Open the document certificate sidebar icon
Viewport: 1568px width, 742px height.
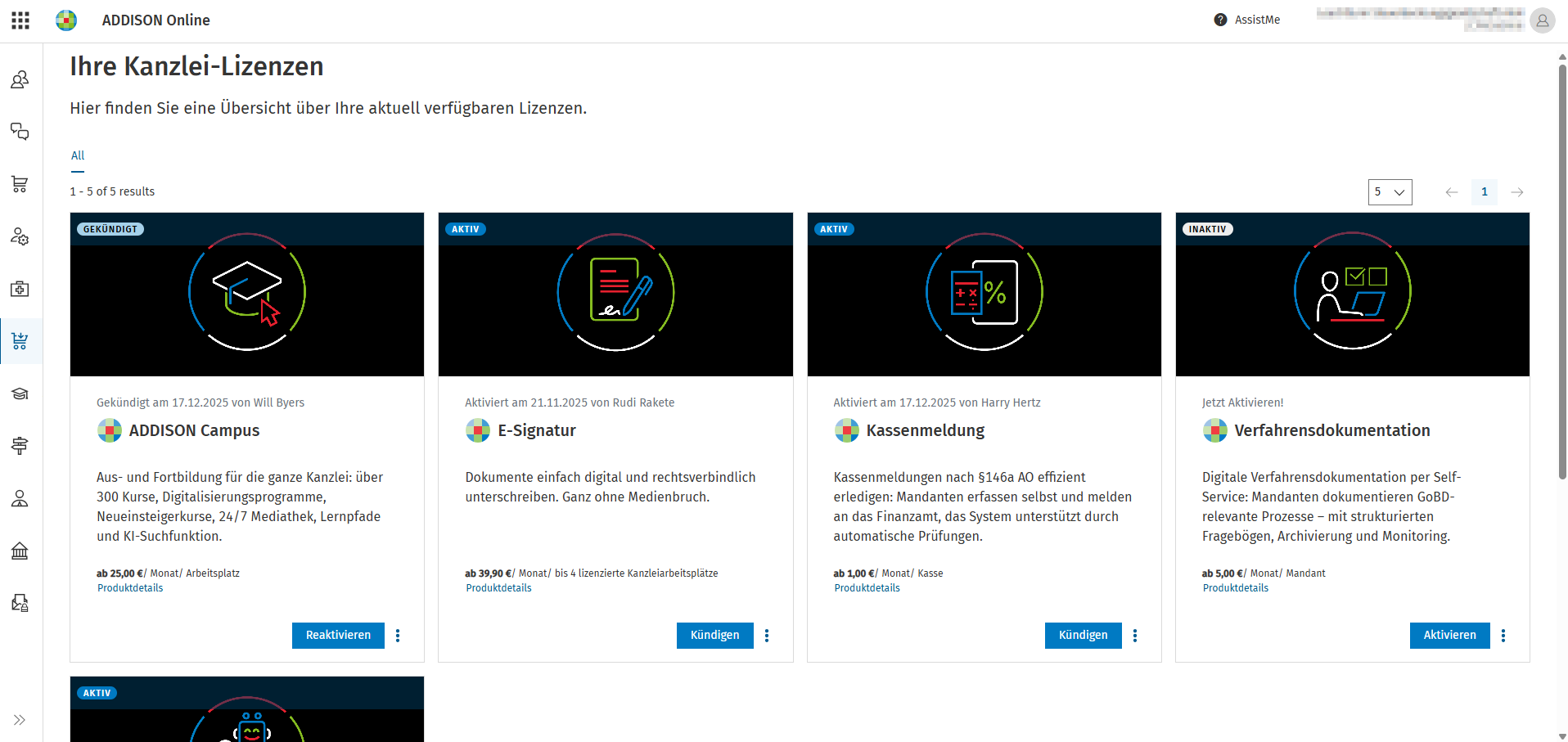[x=20, y=603]
